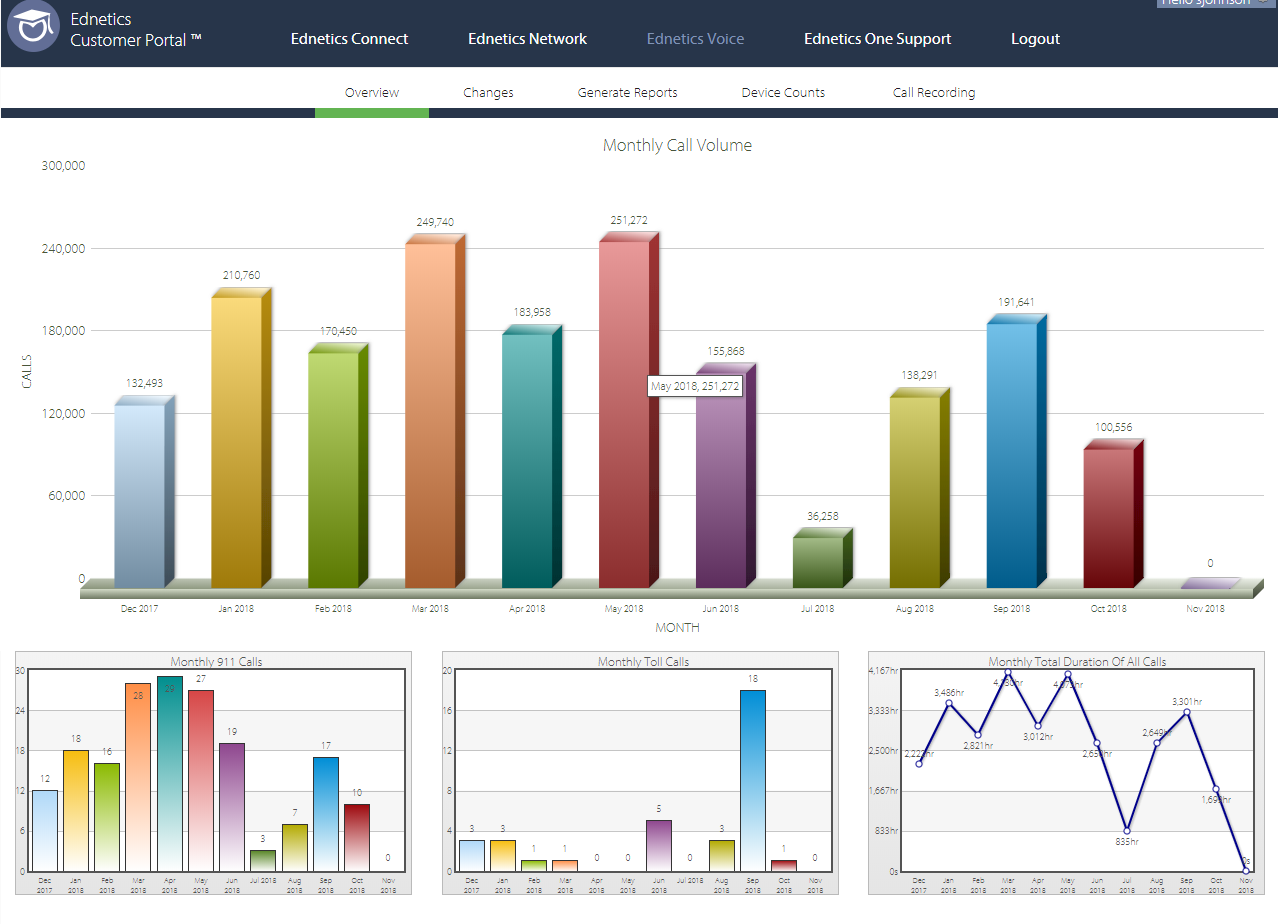Select the 911 Calls Aug 2018 bar labeled 7
Viewport: 1278px width, 924px height.
coord(294,847)
